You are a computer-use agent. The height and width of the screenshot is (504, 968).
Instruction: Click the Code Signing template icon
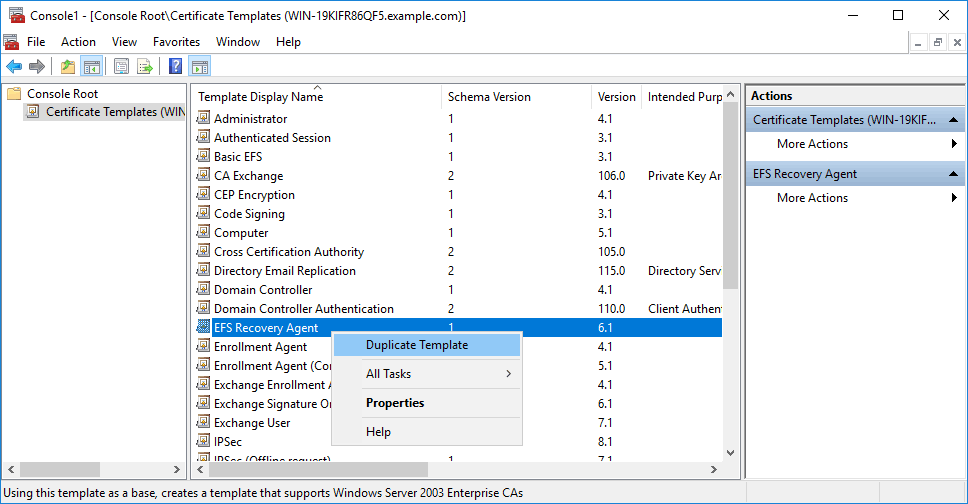[x=203, y=212]
